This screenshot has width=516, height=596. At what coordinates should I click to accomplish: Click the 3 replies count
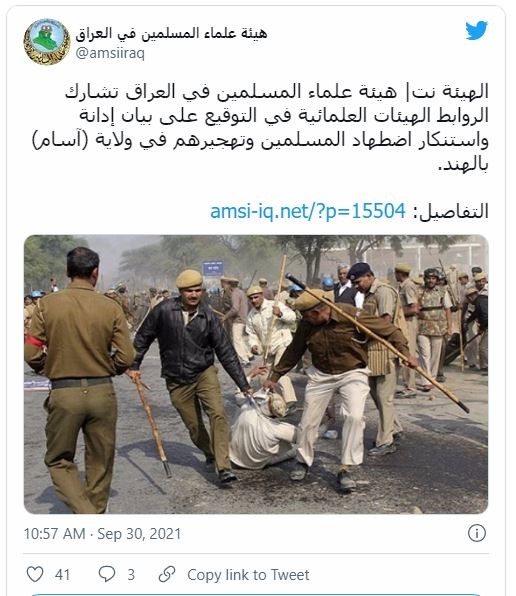click(x=131, y=575)
